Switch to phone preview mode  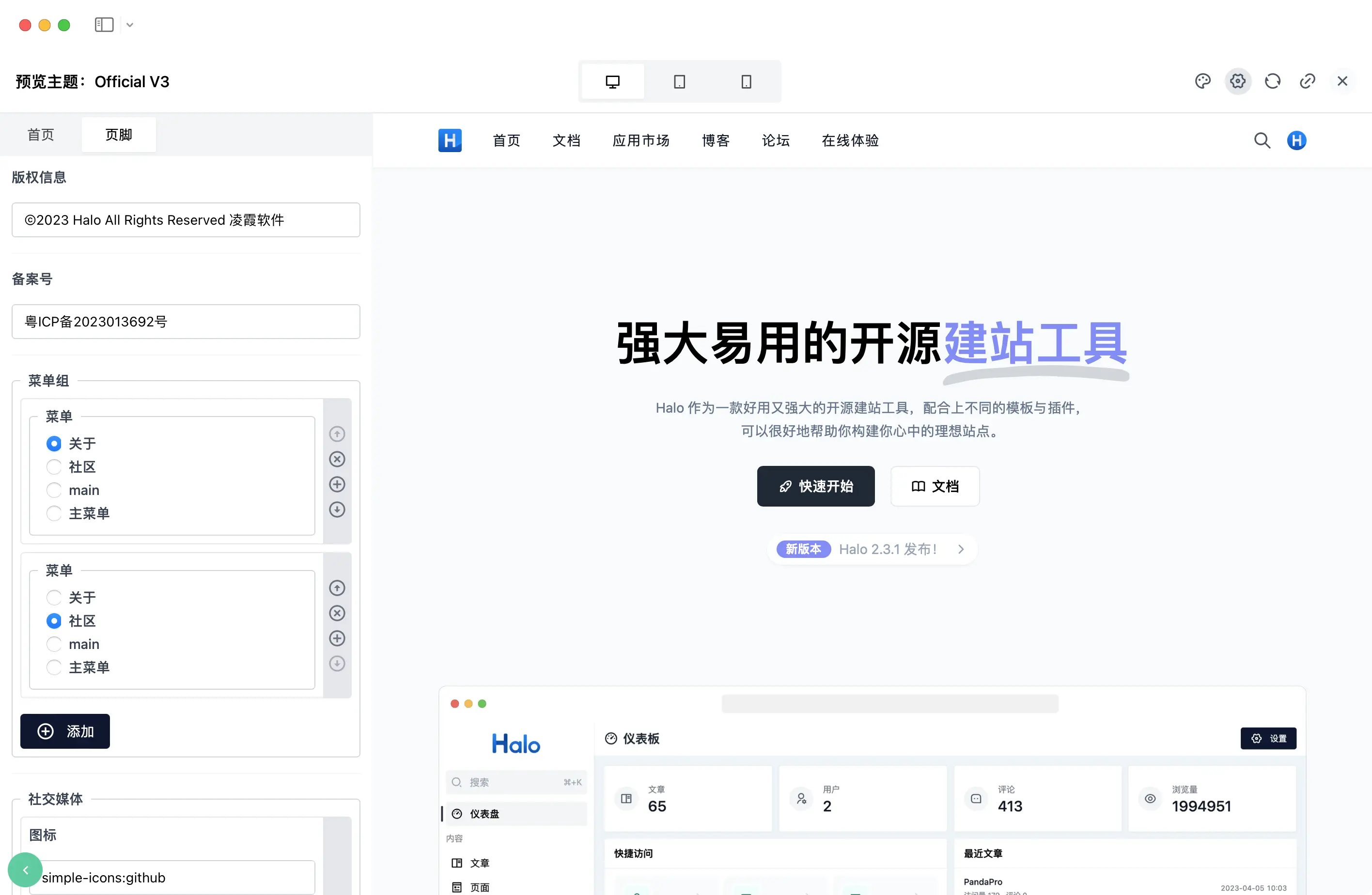click(x=747, y=81)
